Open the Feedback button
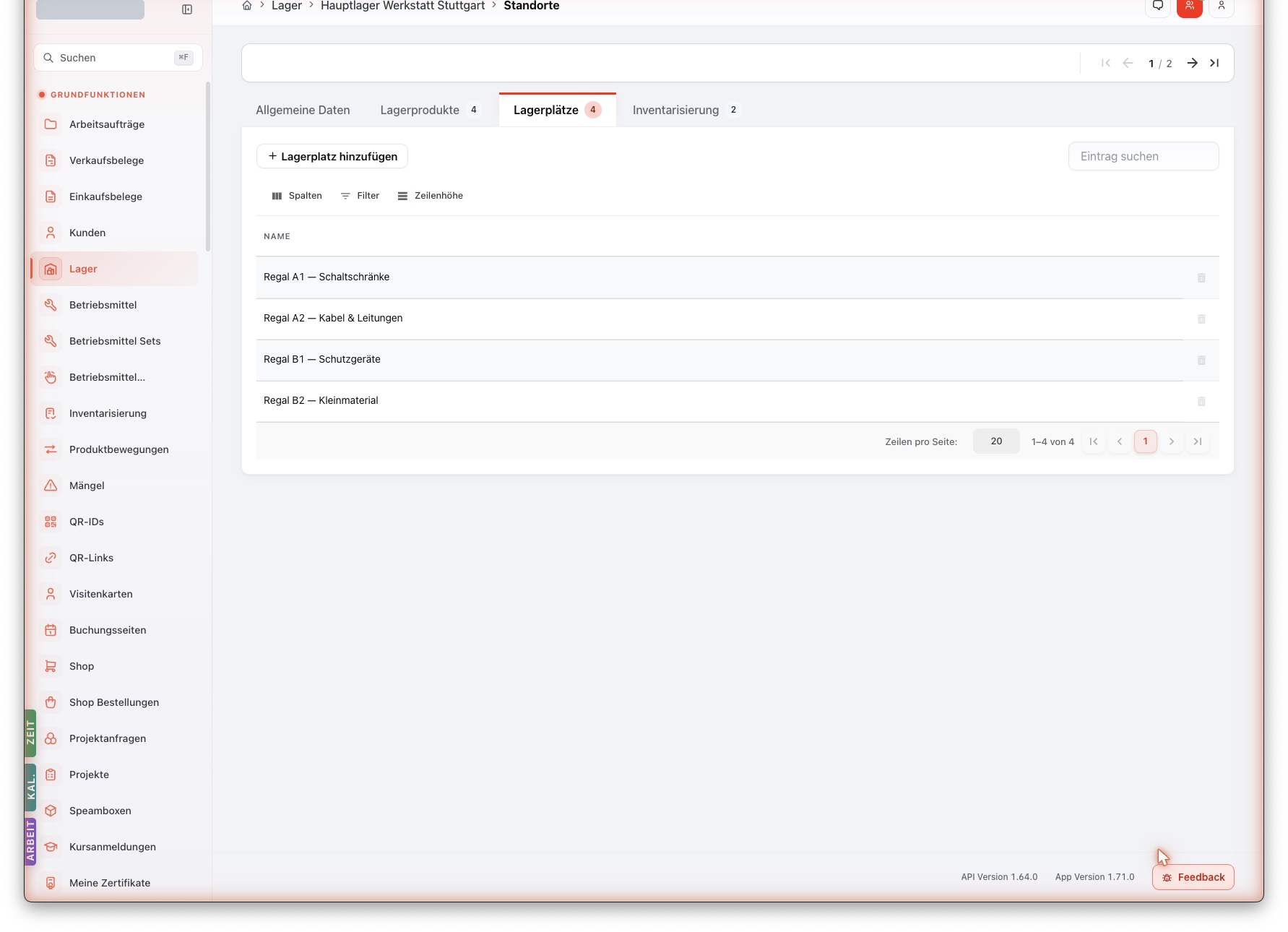Screen dimensions: 1288x932 pos(1193,877)
